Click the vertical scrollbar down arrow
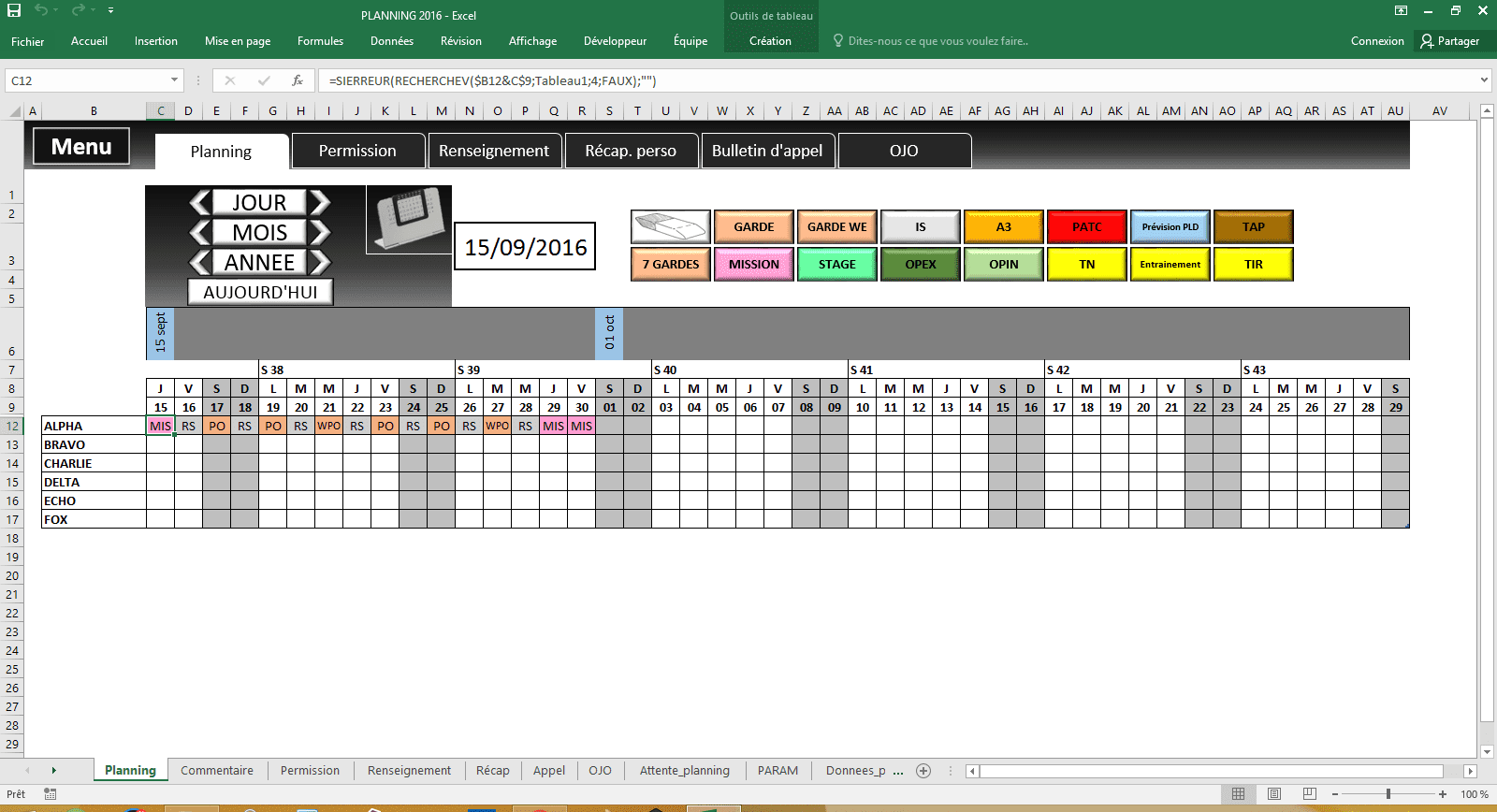Viewport: 1497px width, 812px height. (1488, 751)
